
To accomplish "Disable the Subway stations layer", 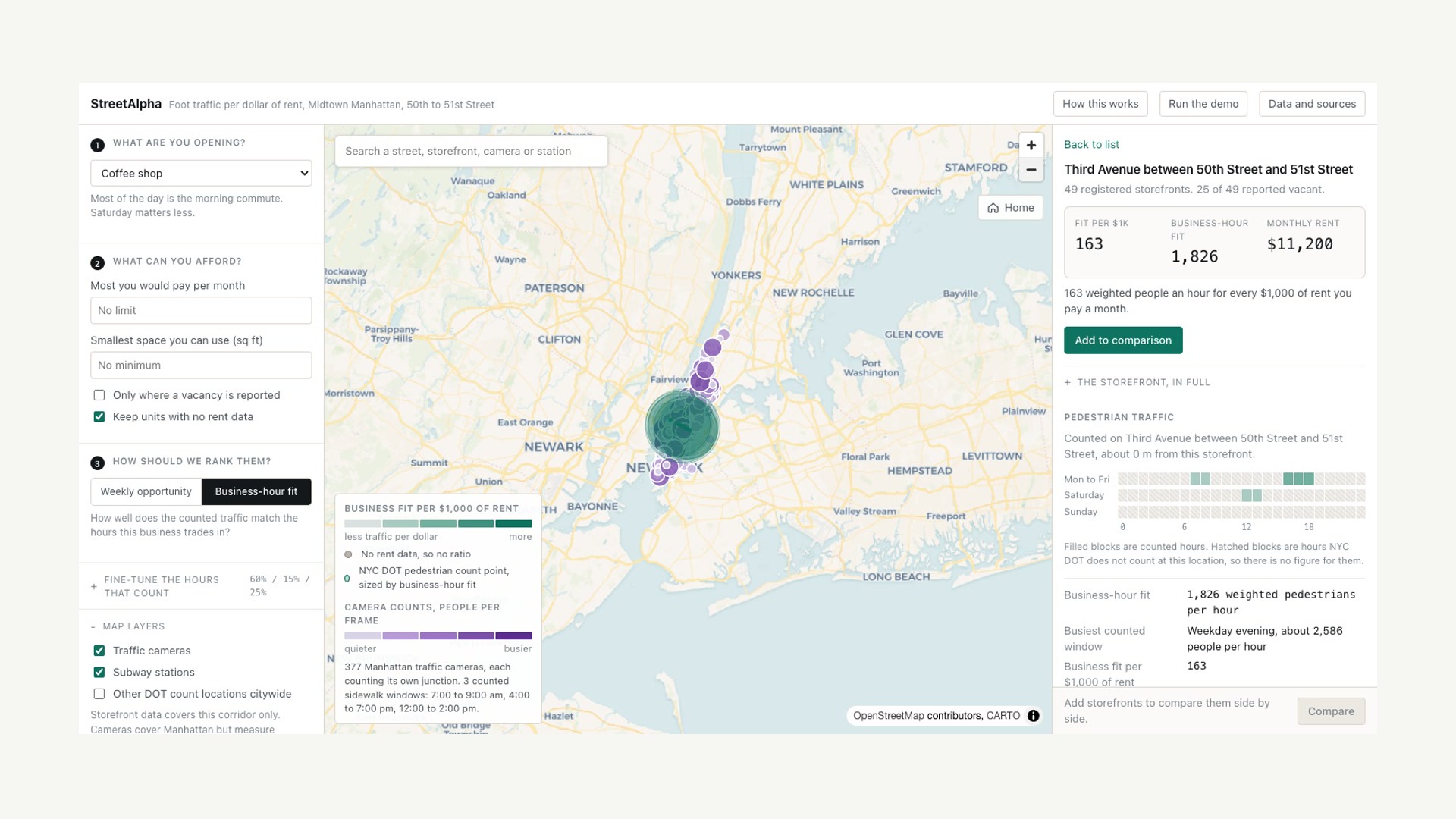I will [x=99, y=673].
